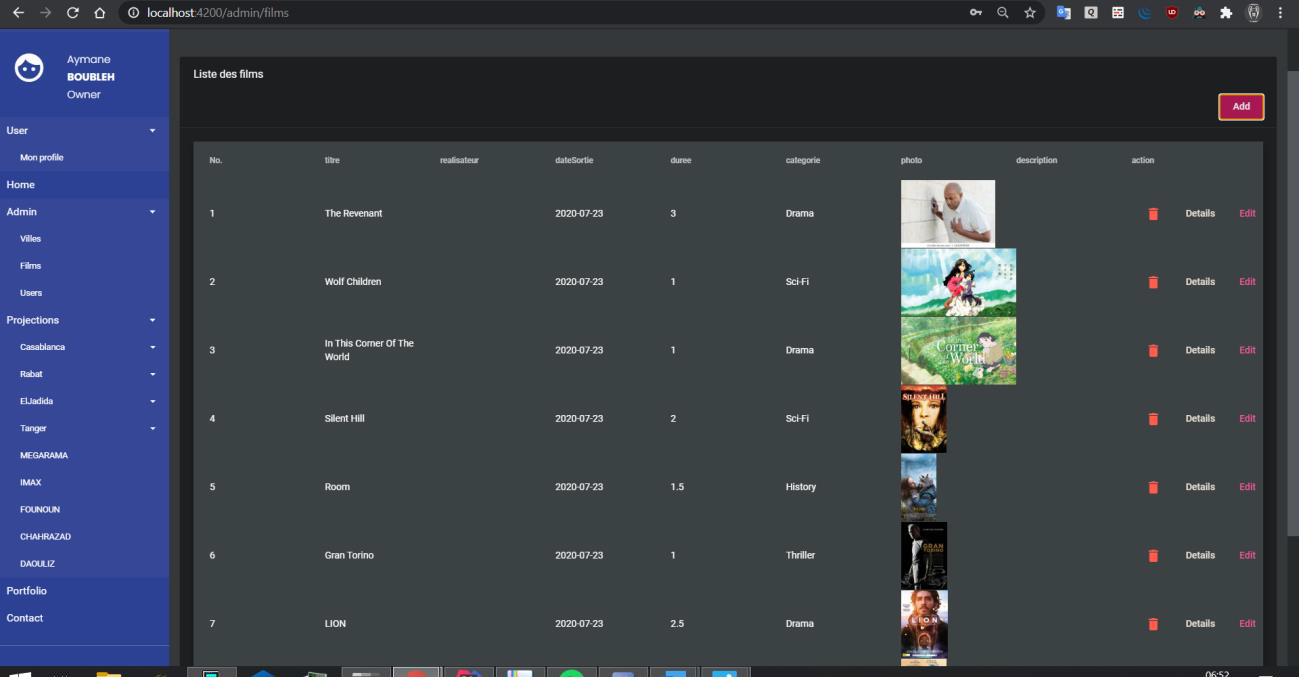Open the Chrome three-dot menu icon

coord(1279,14)
